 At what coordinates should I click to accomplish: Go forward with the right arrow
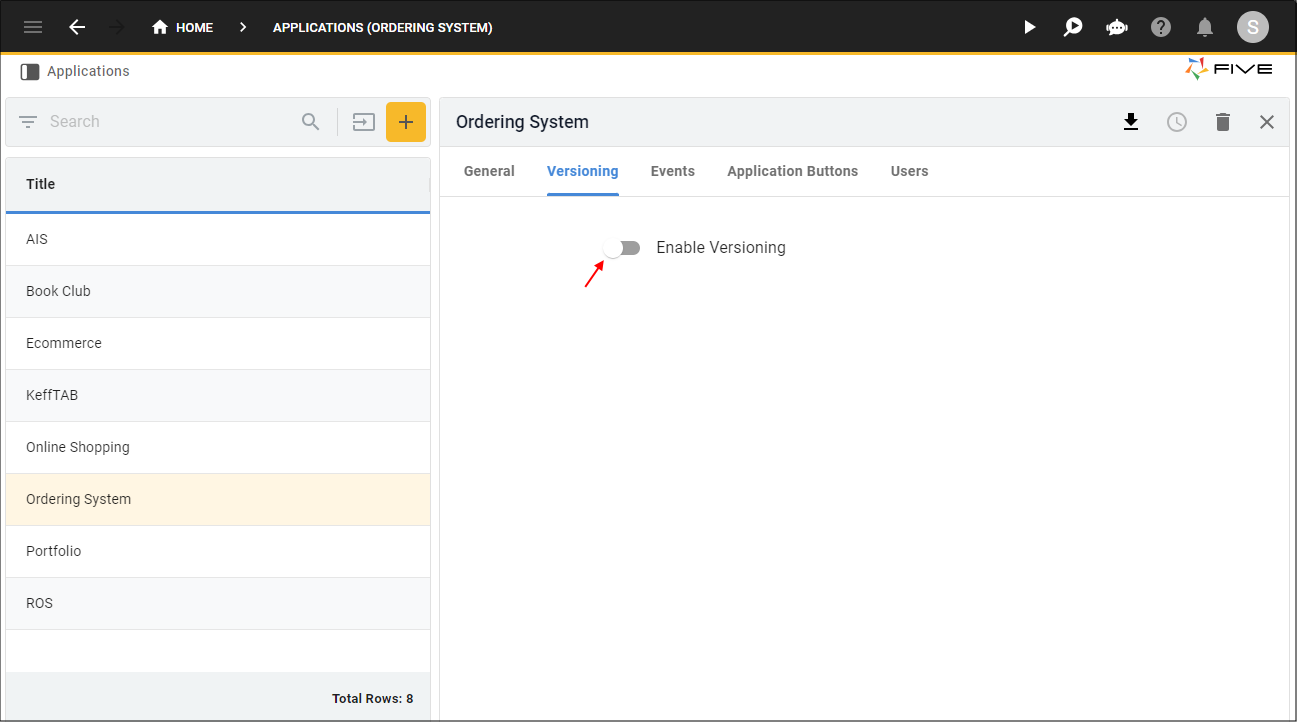tap(117, 27)
